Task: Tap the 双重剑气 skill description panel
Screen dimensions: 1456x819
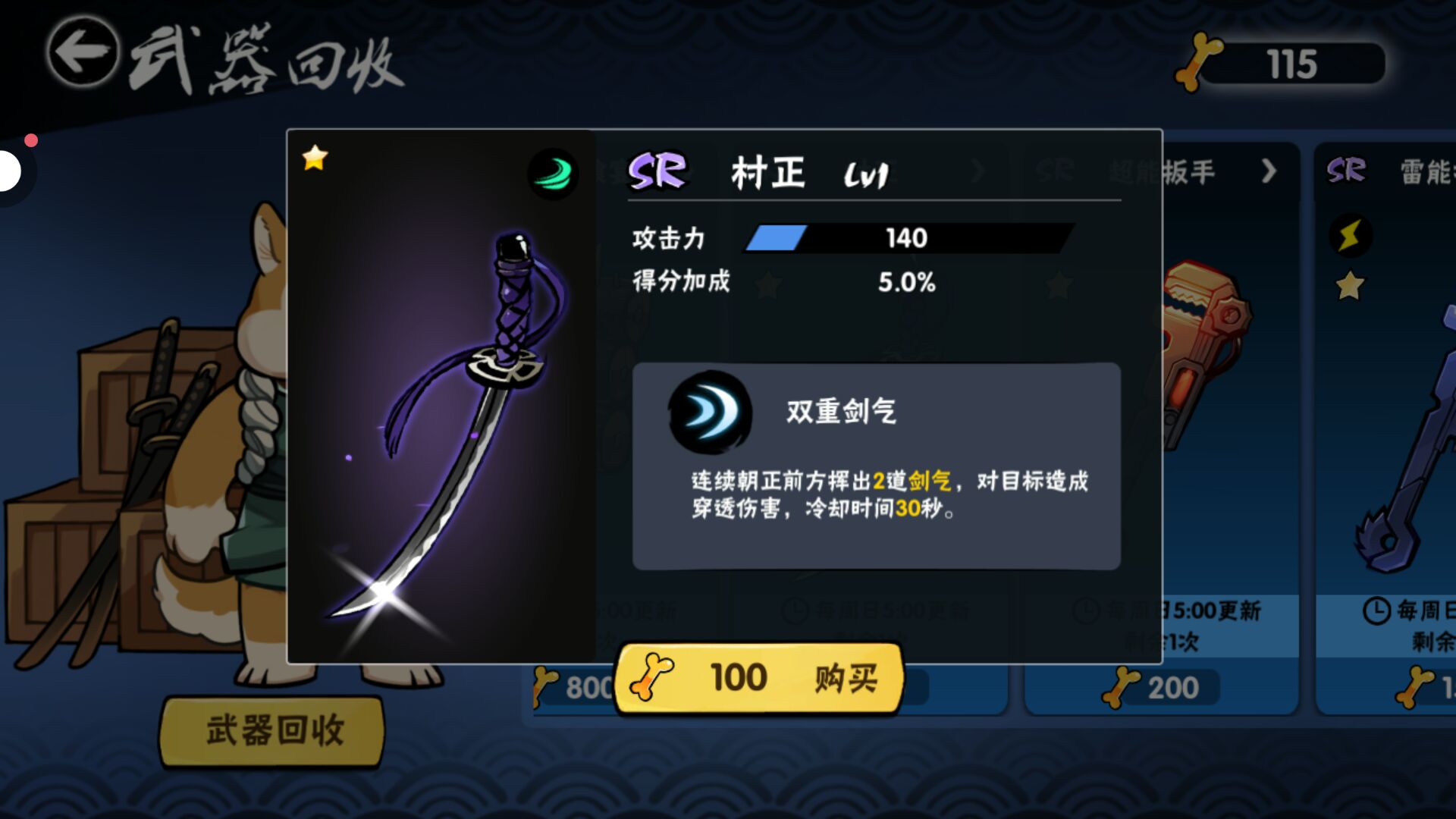Action: (877, 466)
